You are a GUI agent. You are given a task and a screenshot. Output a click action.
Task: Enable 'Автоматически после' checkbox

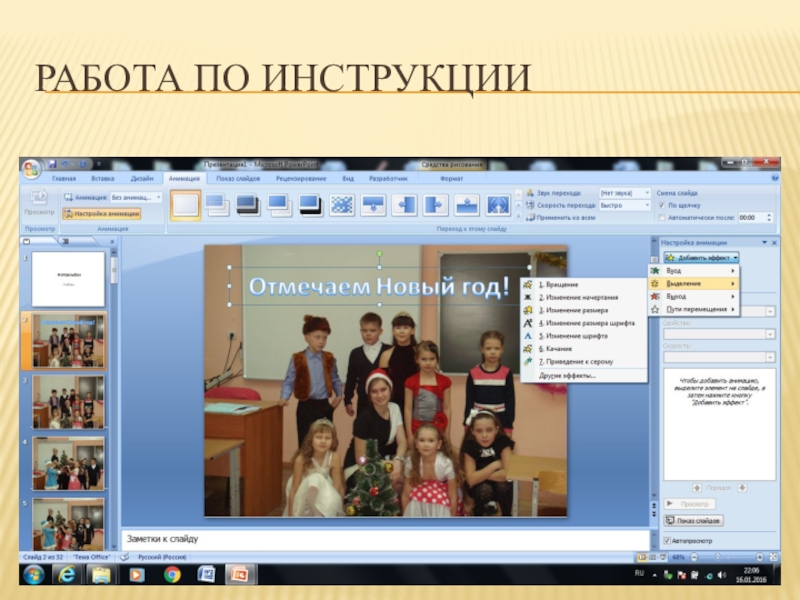(662, 217)
